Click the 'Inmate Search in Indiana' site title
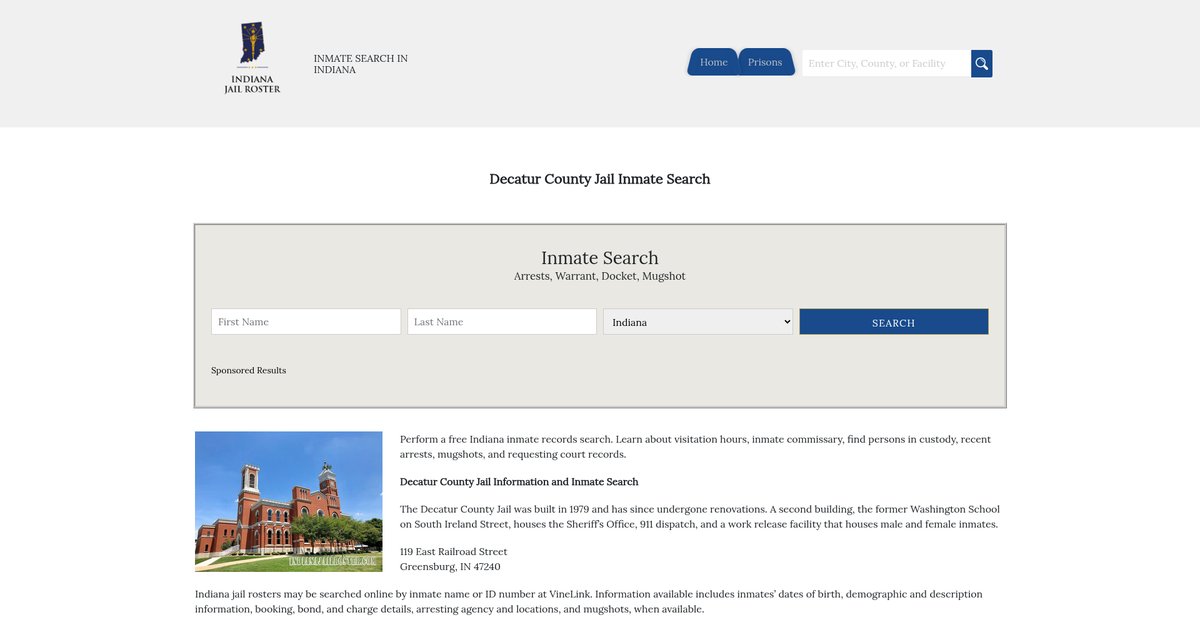The image size is (1200, 620). pyautogui.click(x=360, y=64)
